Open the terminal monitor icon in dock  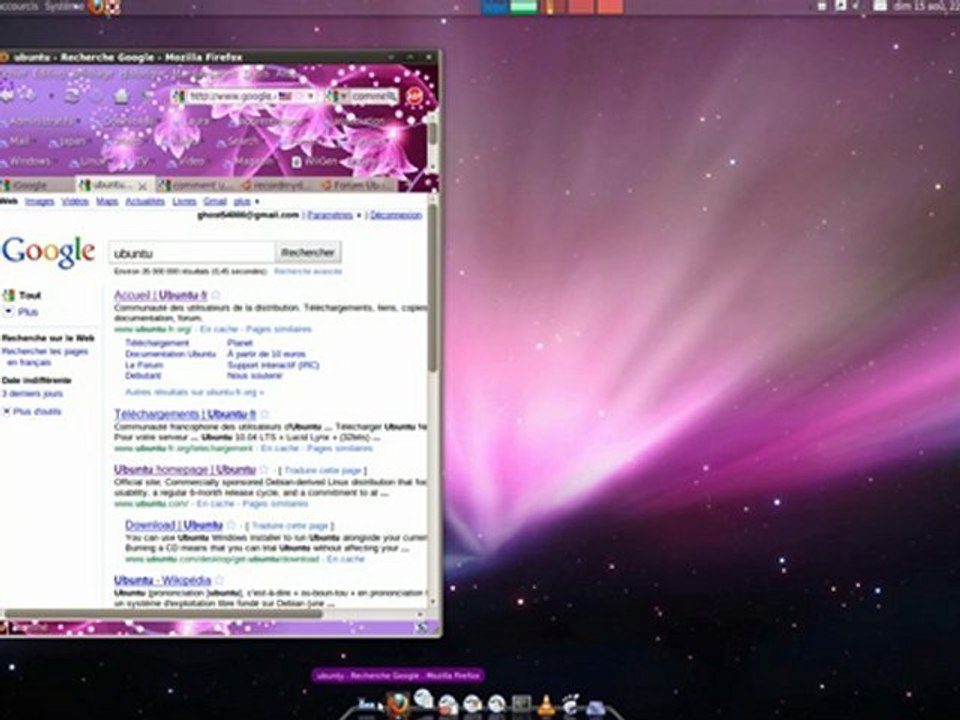pyautogui.click(x=522, y=705)
